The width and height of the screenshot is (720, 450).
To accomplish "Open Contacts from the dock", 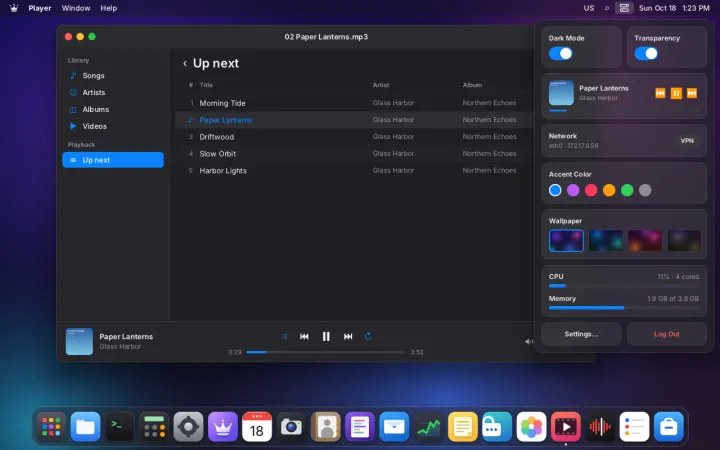I will click(x=326, y=427).
